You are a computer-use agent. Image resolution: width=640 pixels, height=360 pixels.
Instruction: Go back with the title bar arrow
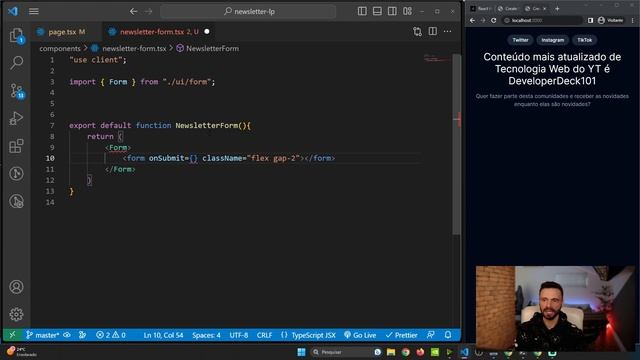133,11
